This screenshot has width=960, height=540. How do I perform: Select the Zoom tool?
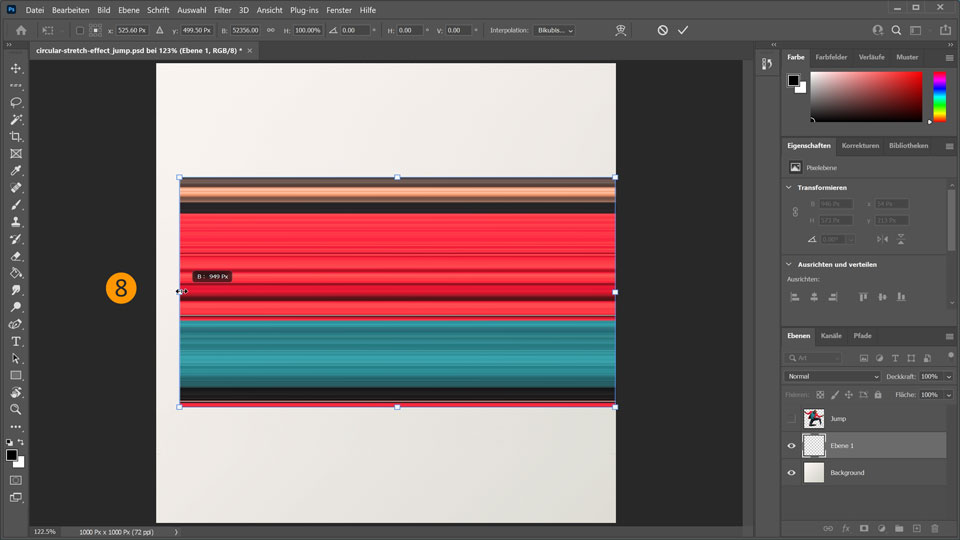pos(16,409)
